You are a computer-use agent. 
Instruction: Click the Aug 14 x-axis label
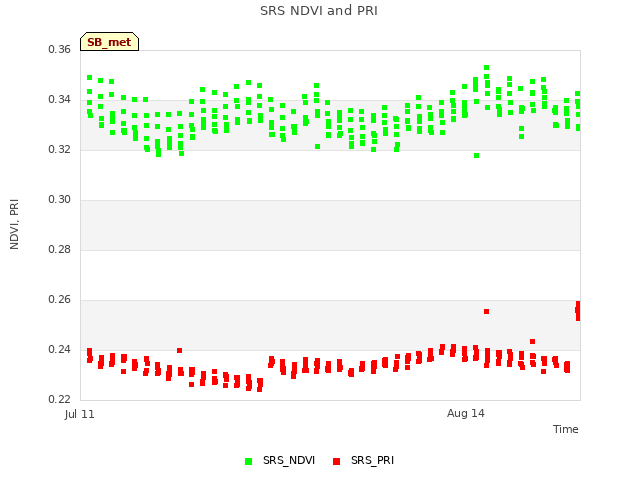[x=465, y=413]
